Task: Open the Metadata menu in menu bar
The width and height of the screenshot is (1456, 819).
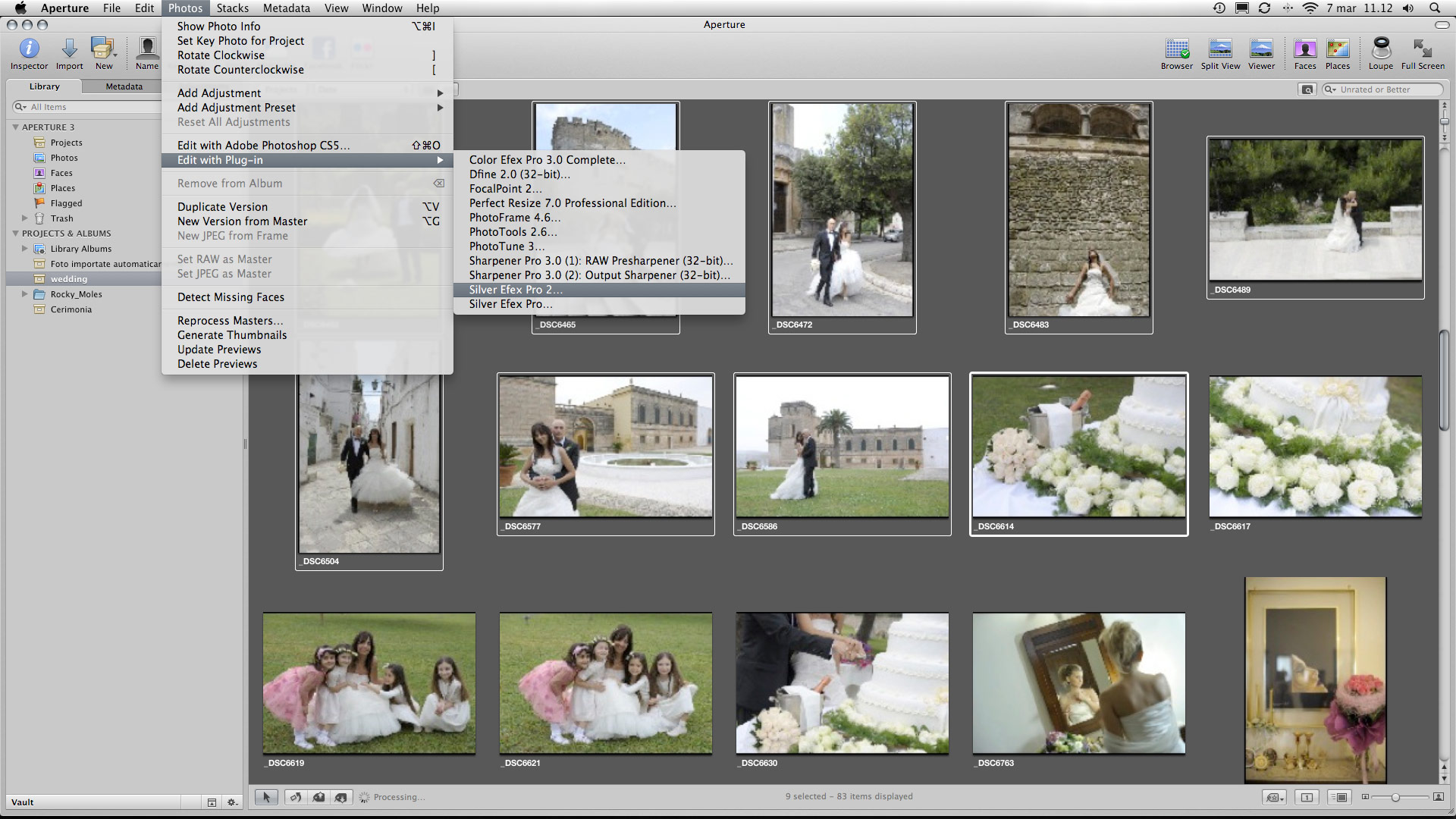Action: 286,8
